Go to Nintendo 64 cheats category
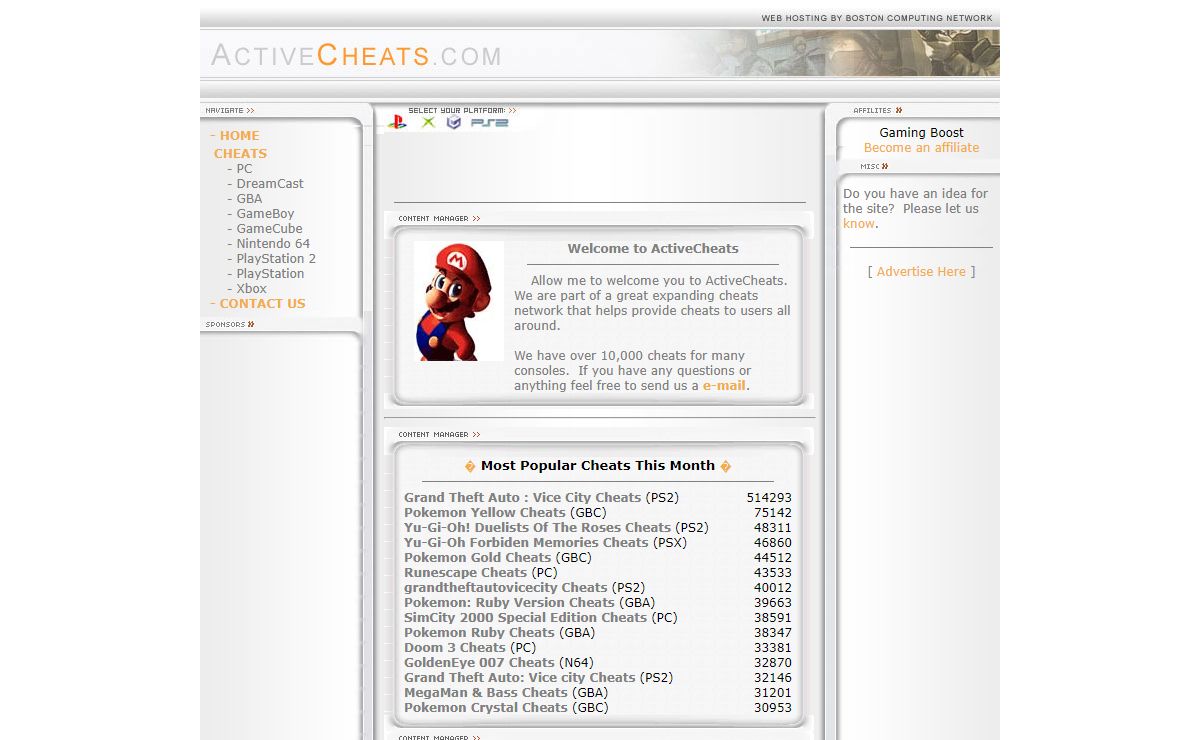The width and height of the screenshot is (1200, 740). point(273,243)
